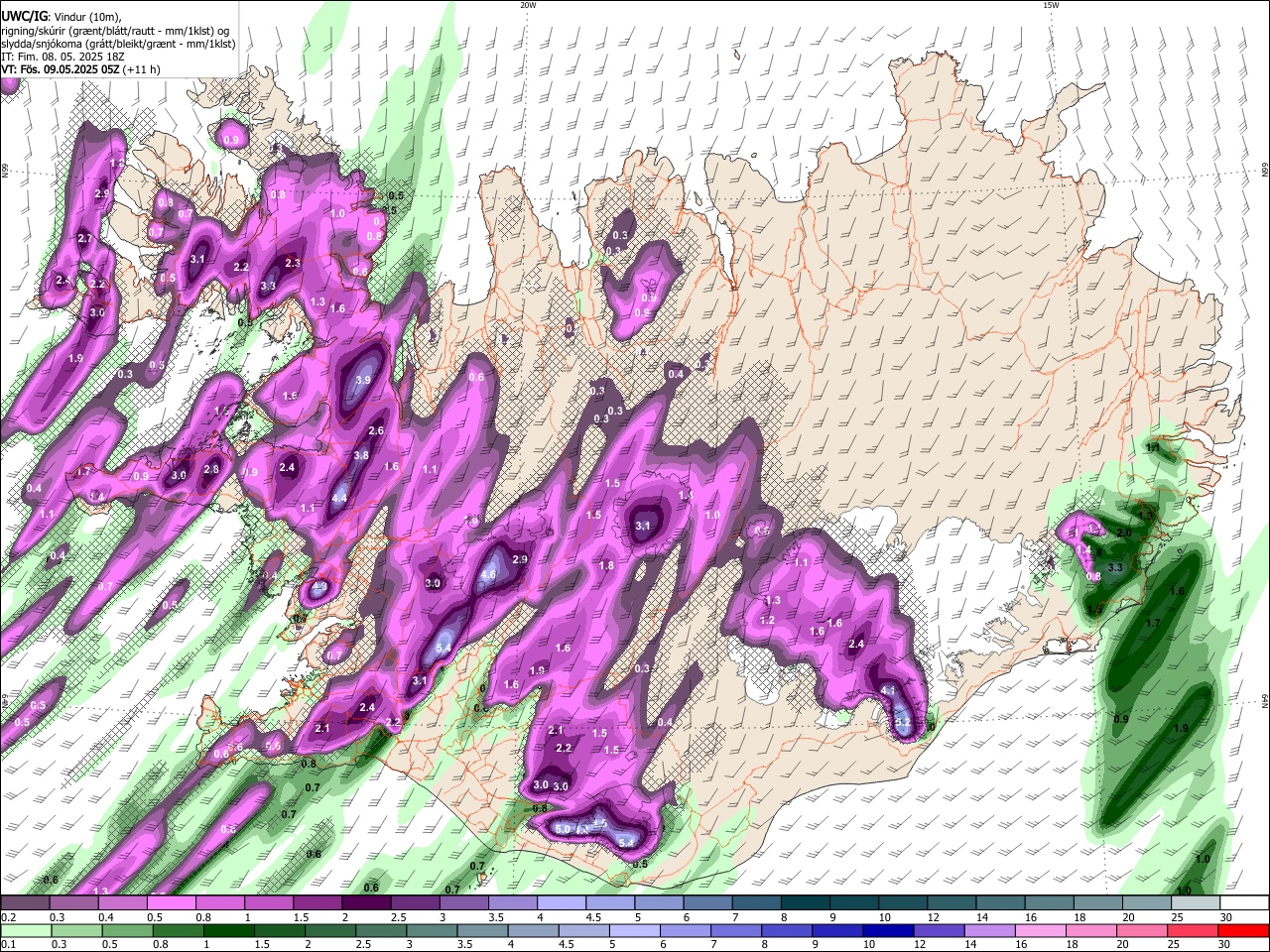1270x952 pixels.
Task: Click the 3.8 precipitation value on the map
Action: (x=361, y=456)
